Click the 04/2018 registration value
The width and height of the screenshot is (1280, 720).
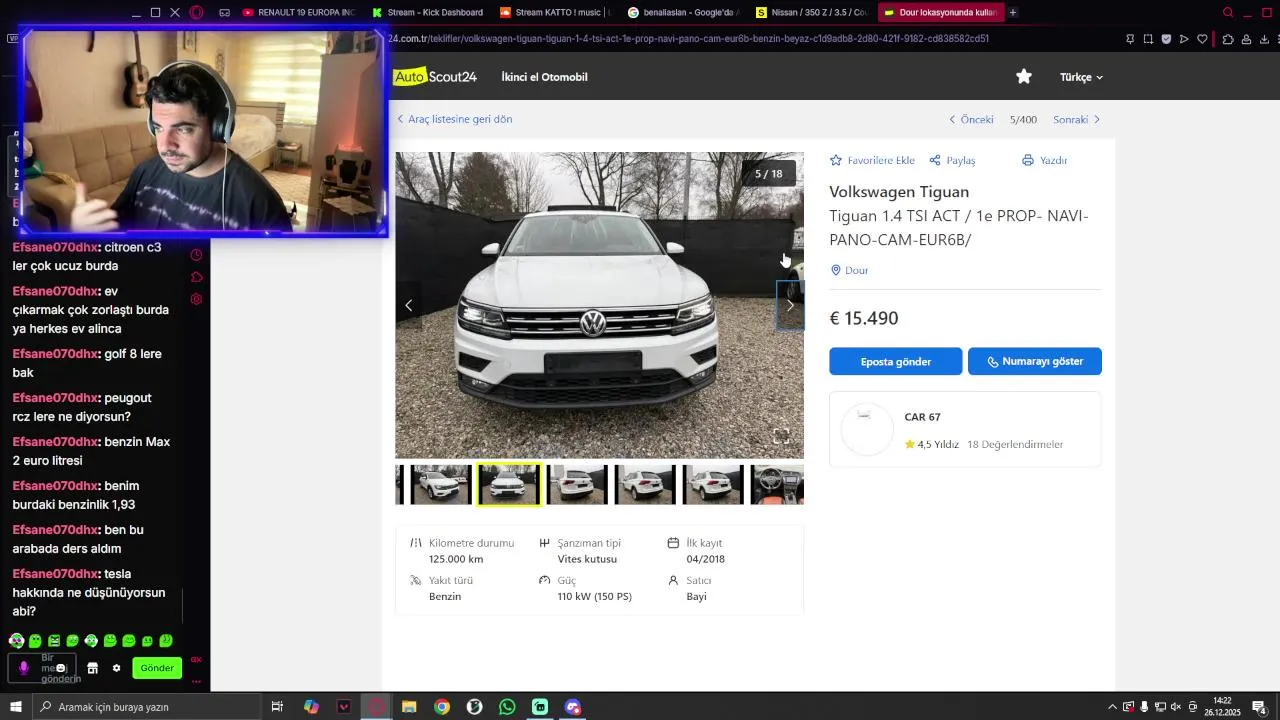[706, 559]
